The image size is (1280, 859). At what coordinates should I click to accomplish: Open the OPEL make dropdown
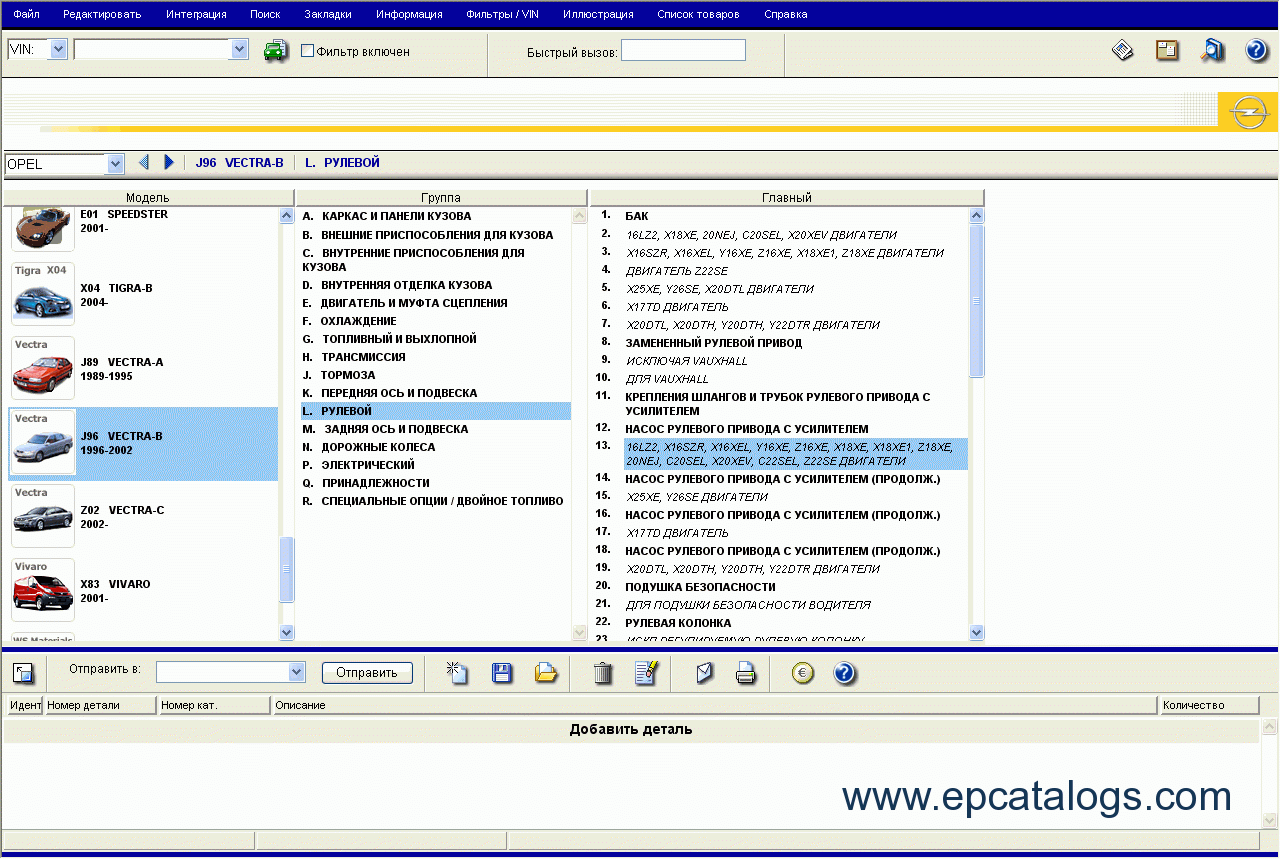pyautogui.click(x=115, y=164)
